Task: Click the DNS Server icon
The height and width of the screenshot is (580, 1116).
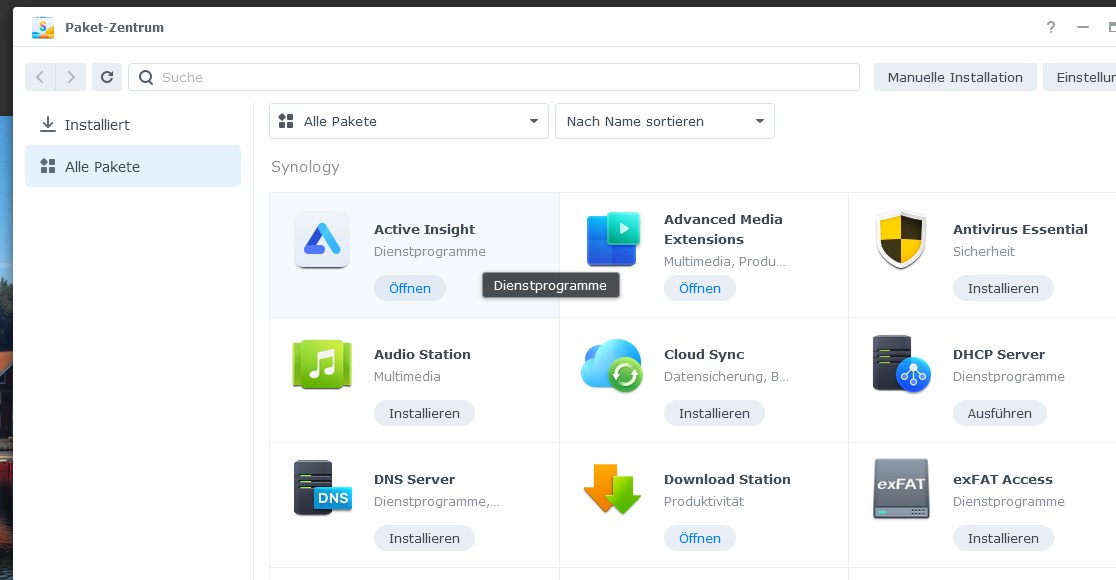Action: click(x=322, y=488)
